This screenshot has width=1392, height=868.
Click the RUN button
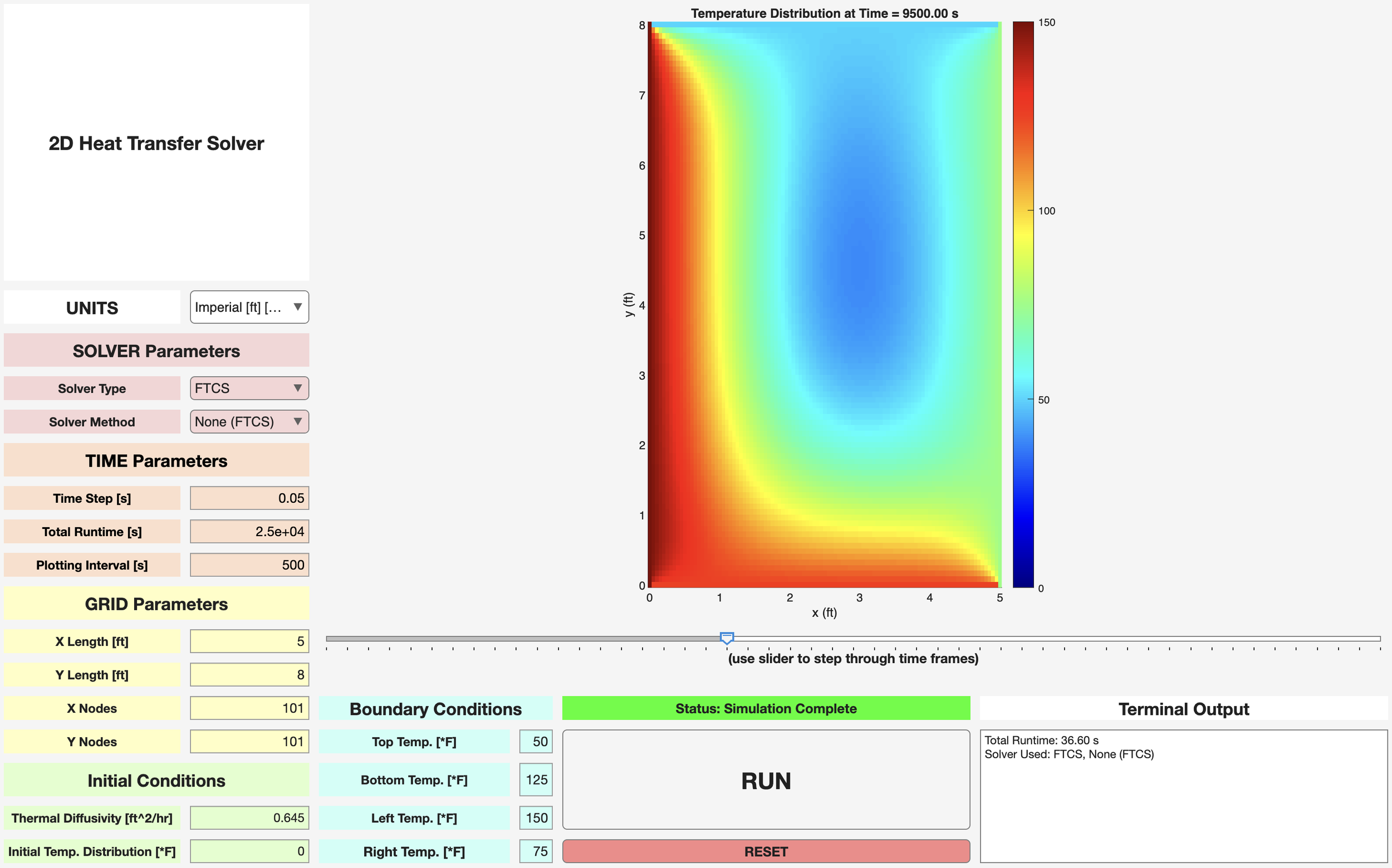(766, 779)
